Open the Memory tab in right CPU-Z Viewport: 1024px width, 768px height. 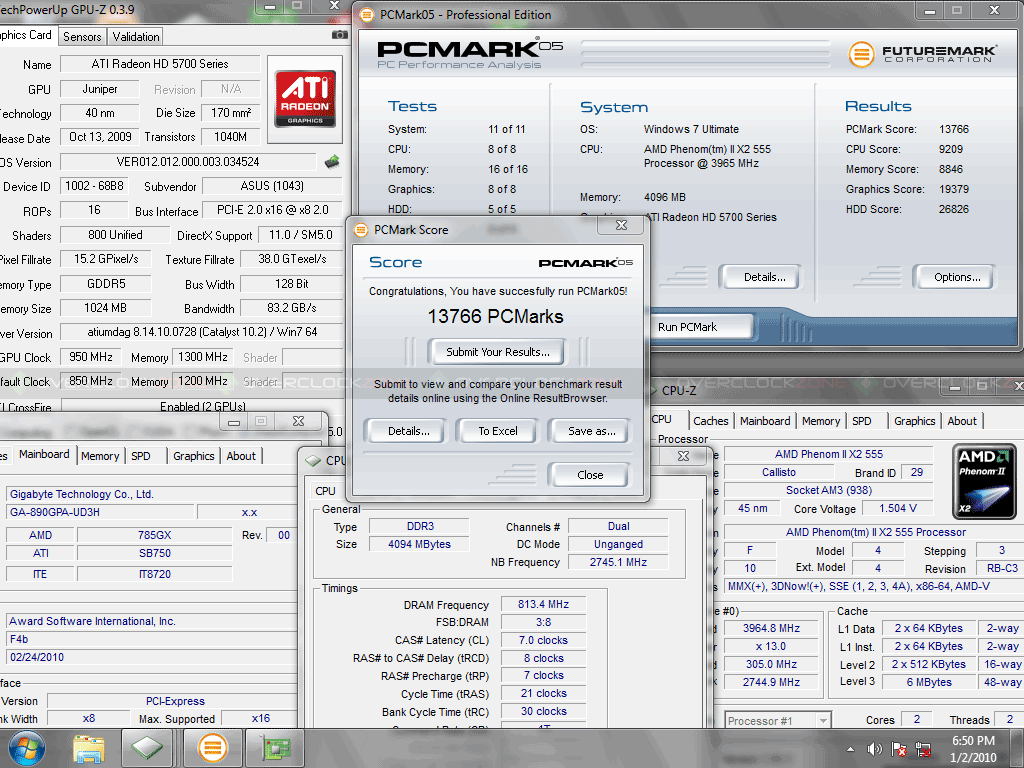pos(821,421)
